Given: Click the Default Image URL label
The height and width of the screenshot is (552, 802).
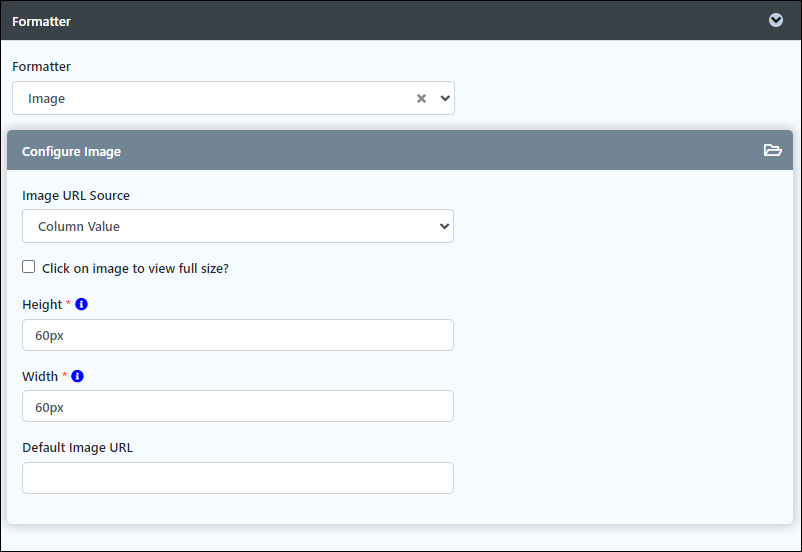Looking at the screenshot, I should (x=77, y=448).
